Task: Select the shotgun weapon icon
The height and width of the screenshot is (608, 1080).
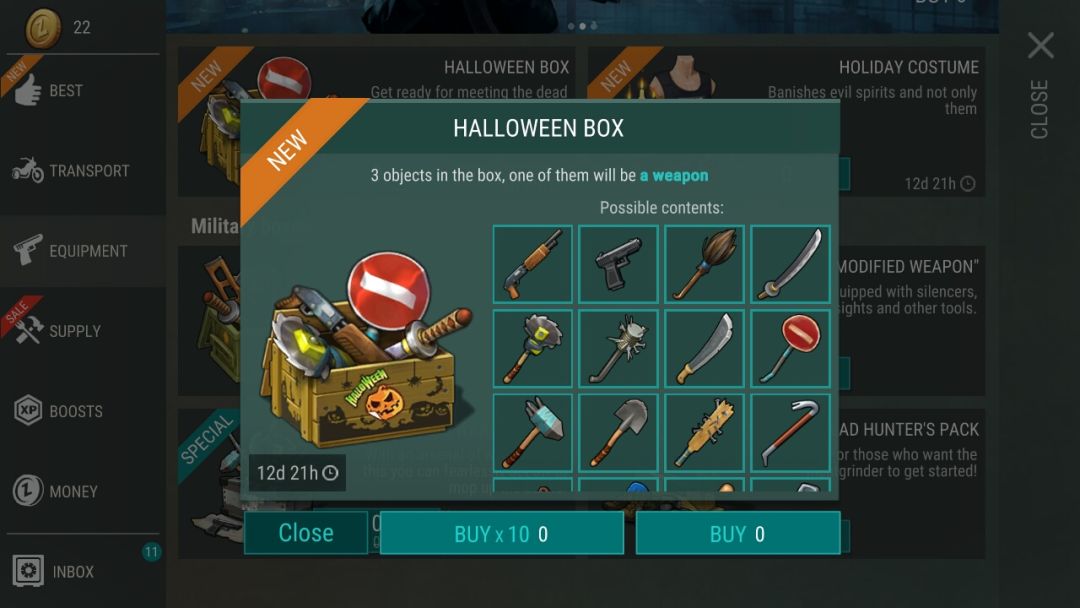Action: point(532,264)
